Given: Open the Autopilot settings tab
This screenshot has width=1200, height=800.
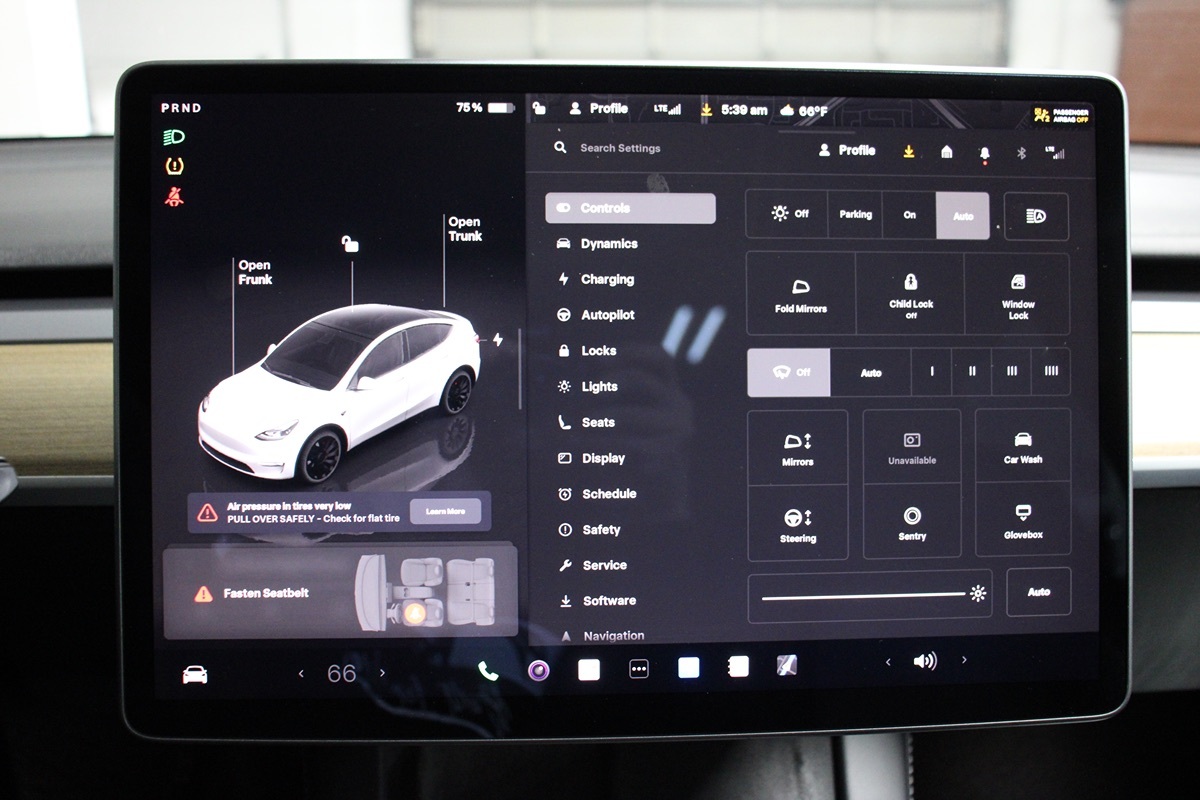Looking at the screenshot, I should click(x=607, y=315).
